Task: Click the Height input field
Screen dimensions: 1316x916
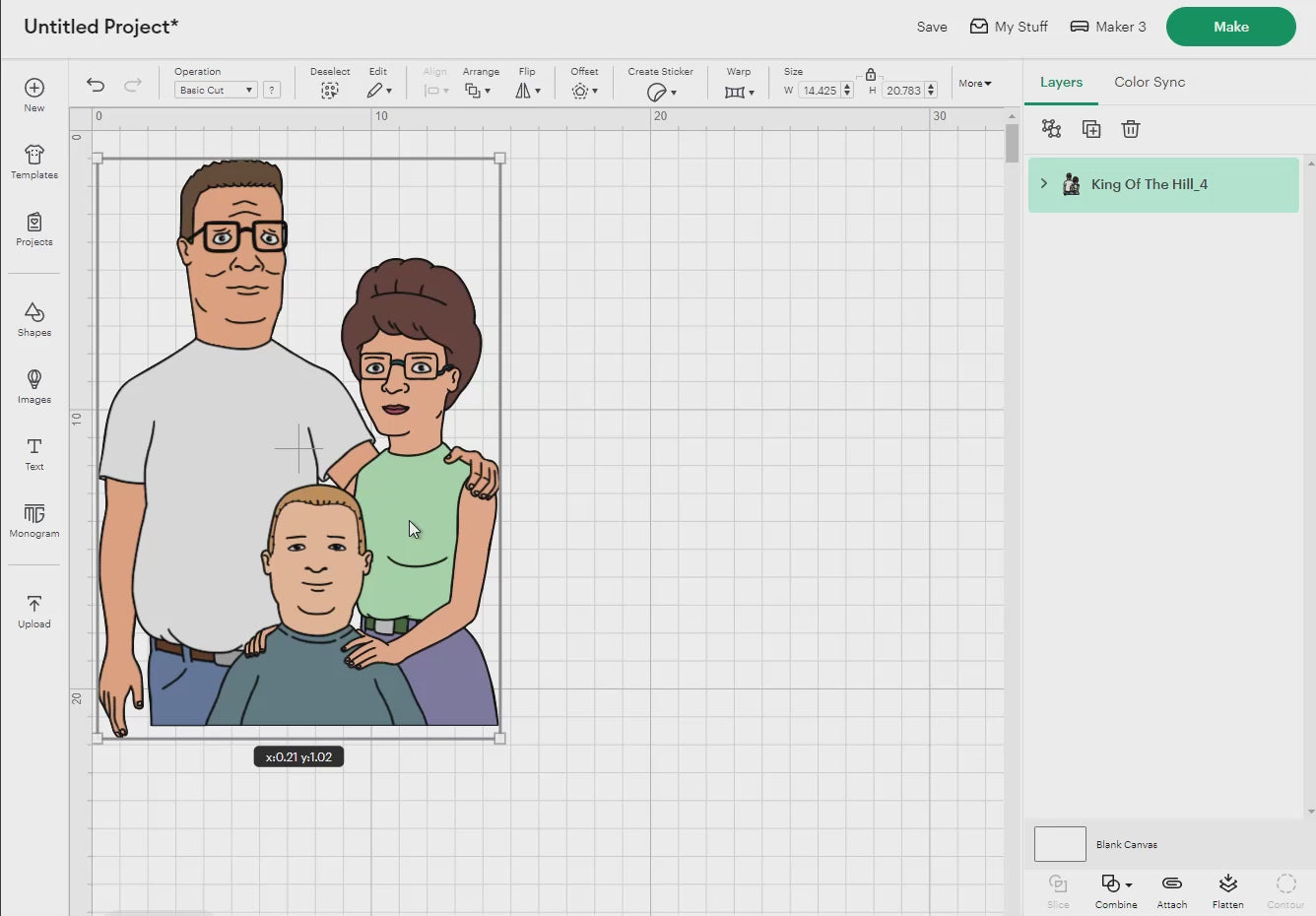Action: click(x=903, y=91)
